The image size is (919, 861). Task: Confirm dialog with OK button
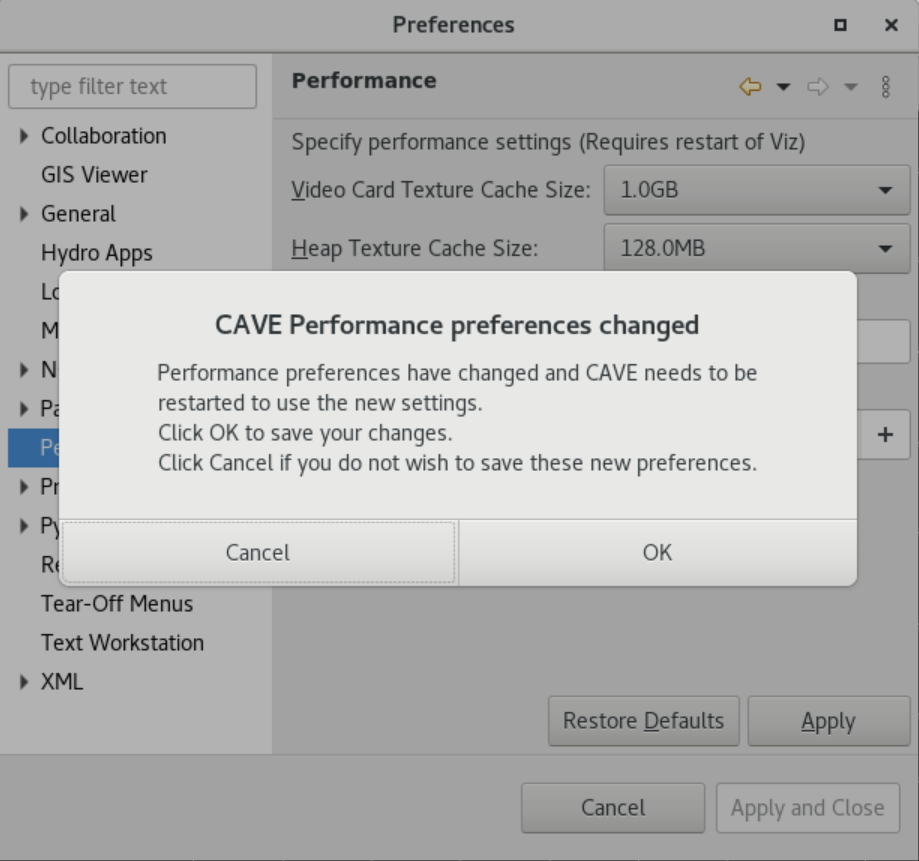[x=658, y=552]
